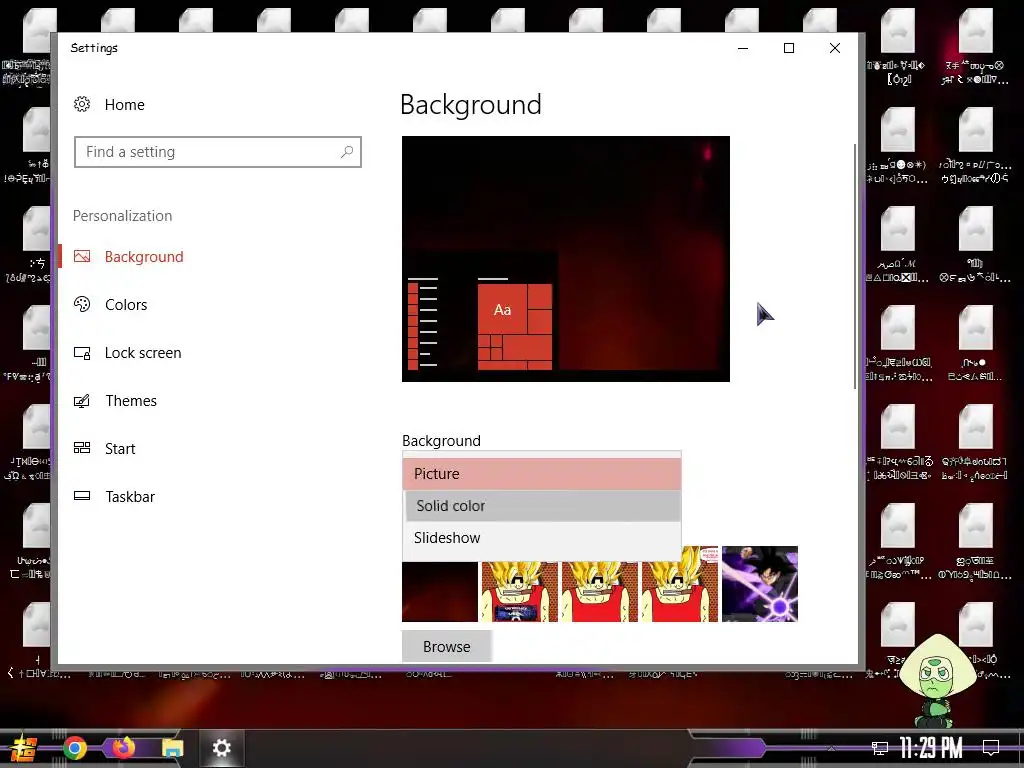Screen dimensions: 1024x768
Task: Click the Background picture-frame icon
Action: pos(82,257)
